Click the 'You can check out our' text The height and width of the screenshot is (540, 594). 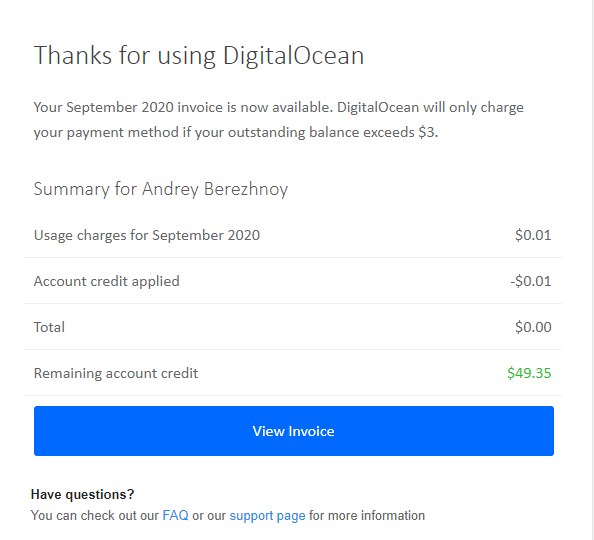pyautogui.click(x=95, y=516)
